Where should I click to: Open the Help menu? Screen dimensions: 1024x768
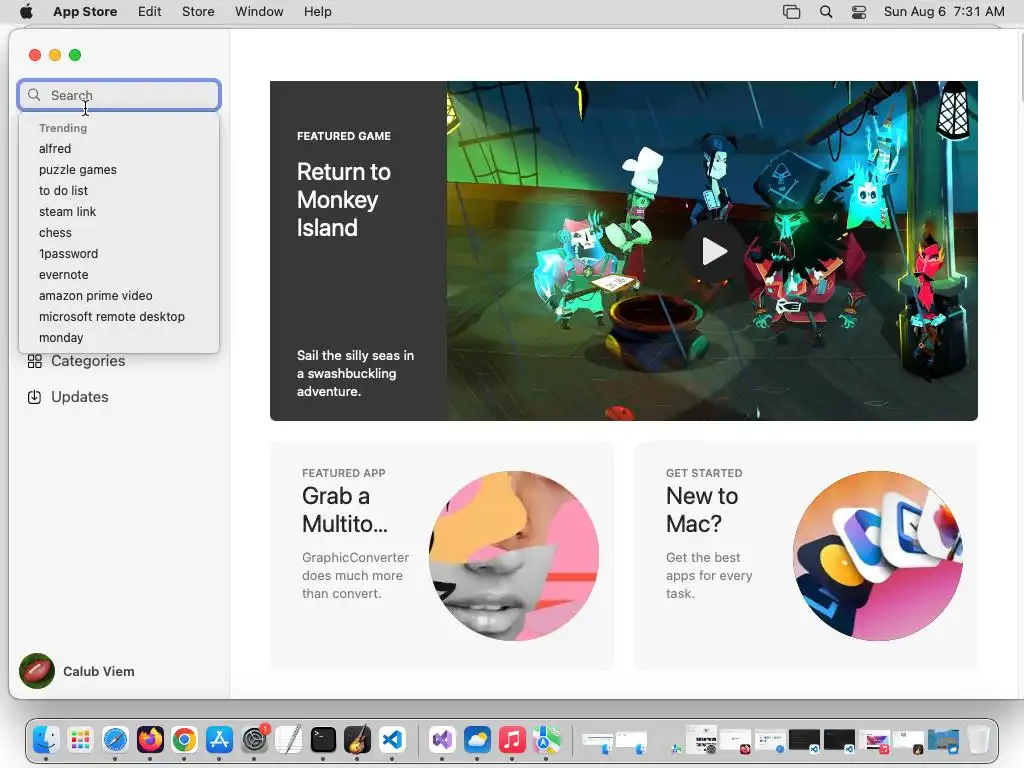click(x=317, y=12)
